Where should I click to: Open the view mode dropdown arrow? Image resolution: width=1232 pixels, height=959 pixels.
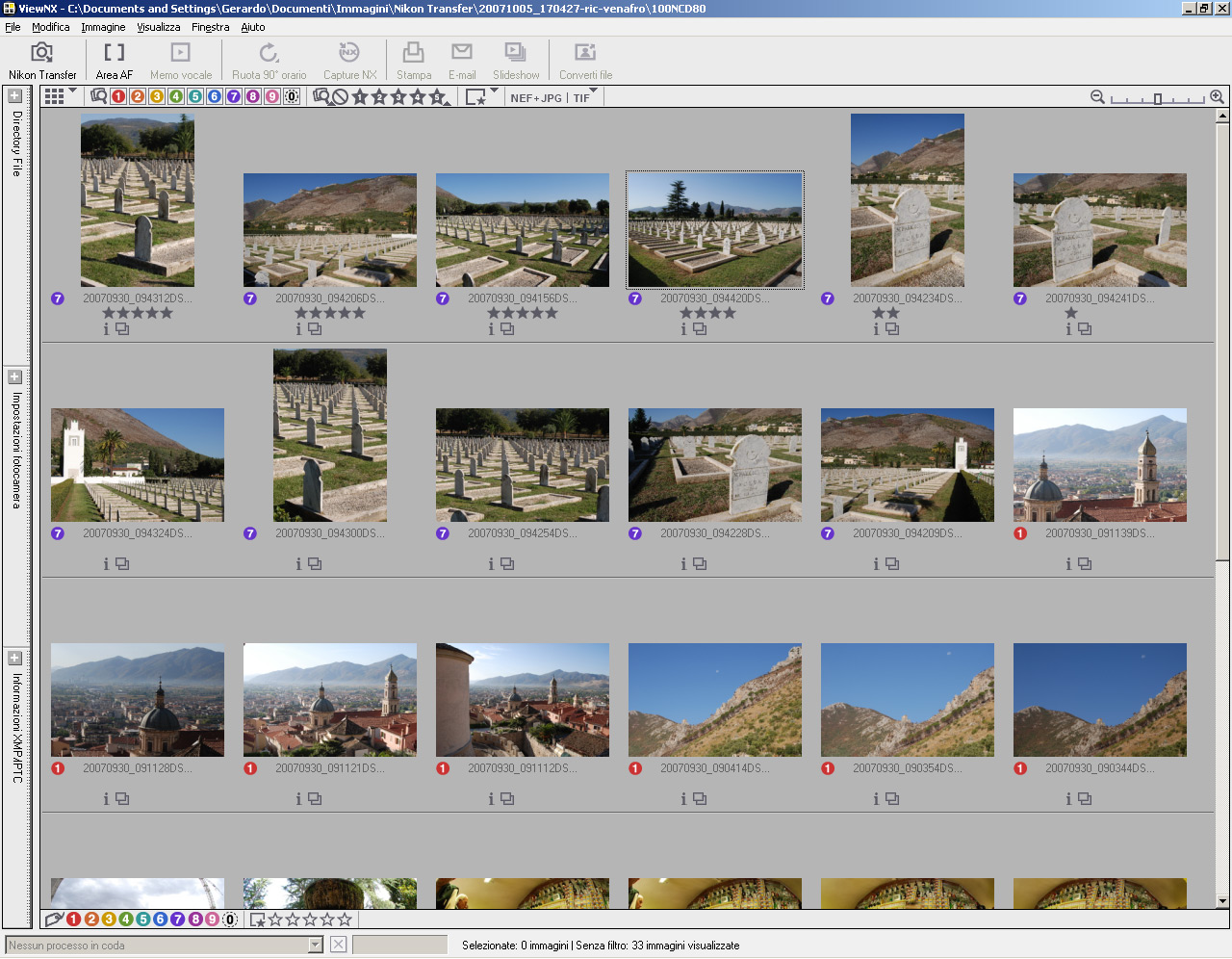click(x=72, y=91)
